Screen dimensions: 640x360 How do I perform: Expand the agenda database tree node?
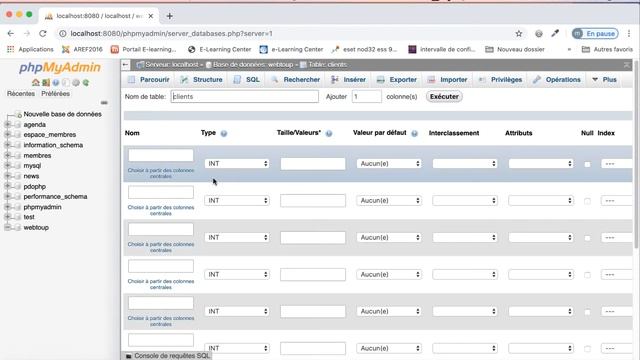pyautogui.click(x=7, y=124)
